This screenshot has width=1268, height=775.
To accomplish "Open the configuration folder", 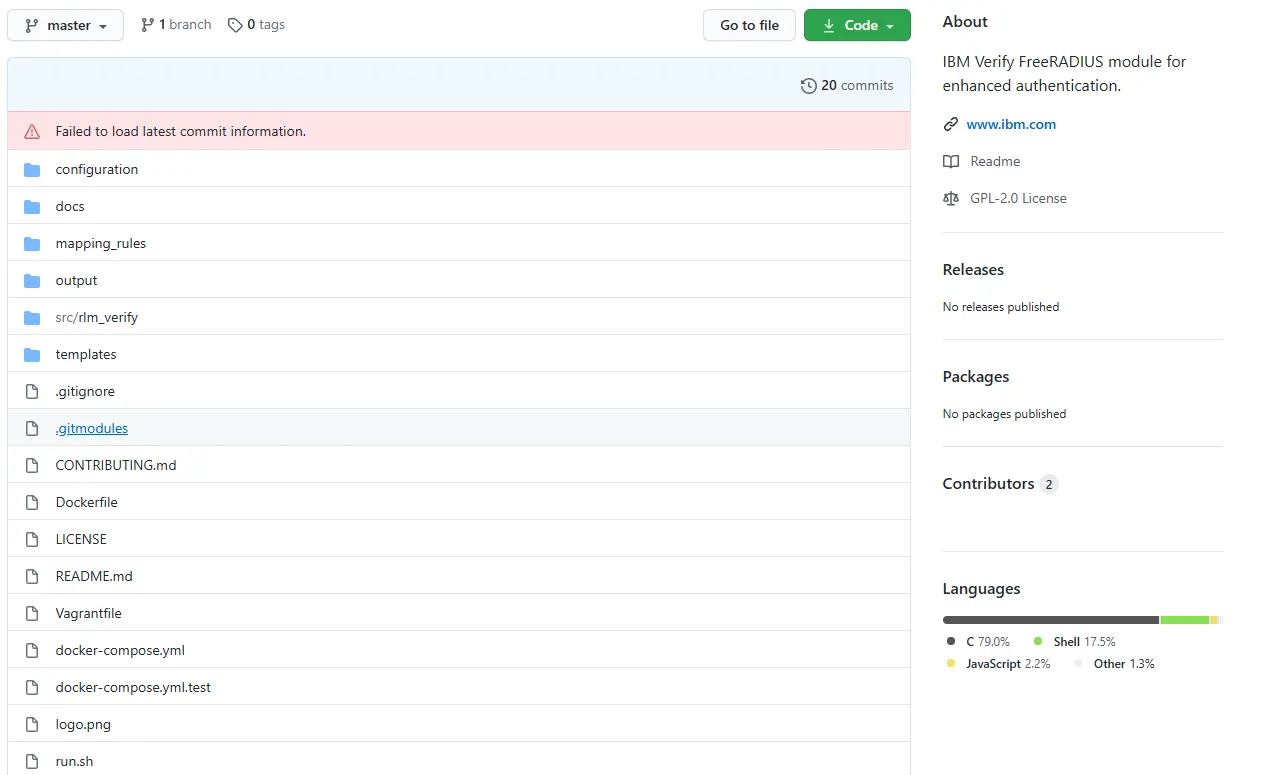I will 97,169.
